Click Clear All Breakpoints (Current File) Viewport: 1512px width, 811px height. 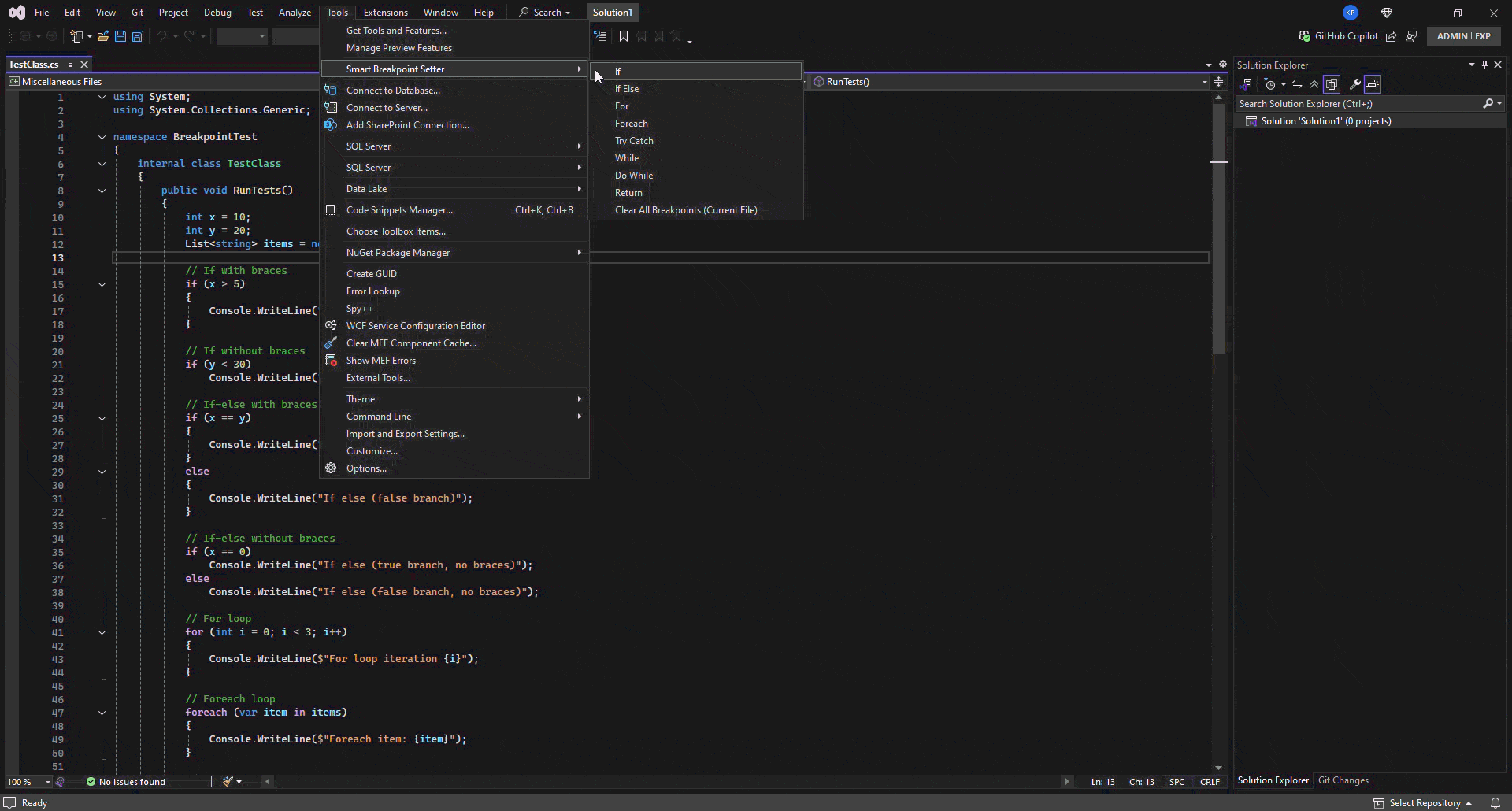(x=697, y=210)
